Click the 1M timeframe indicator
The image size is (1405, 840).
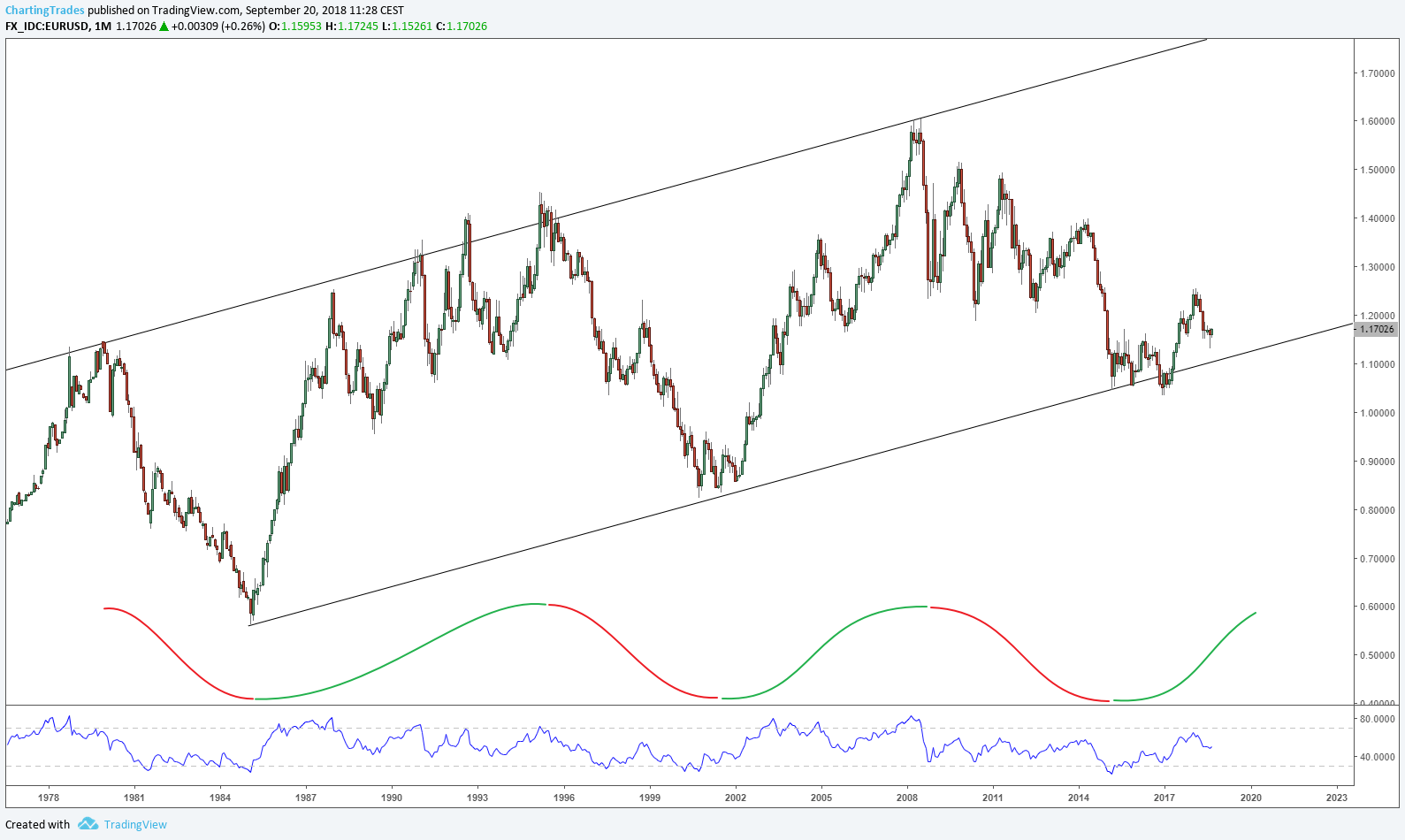(x=103, y=27)
